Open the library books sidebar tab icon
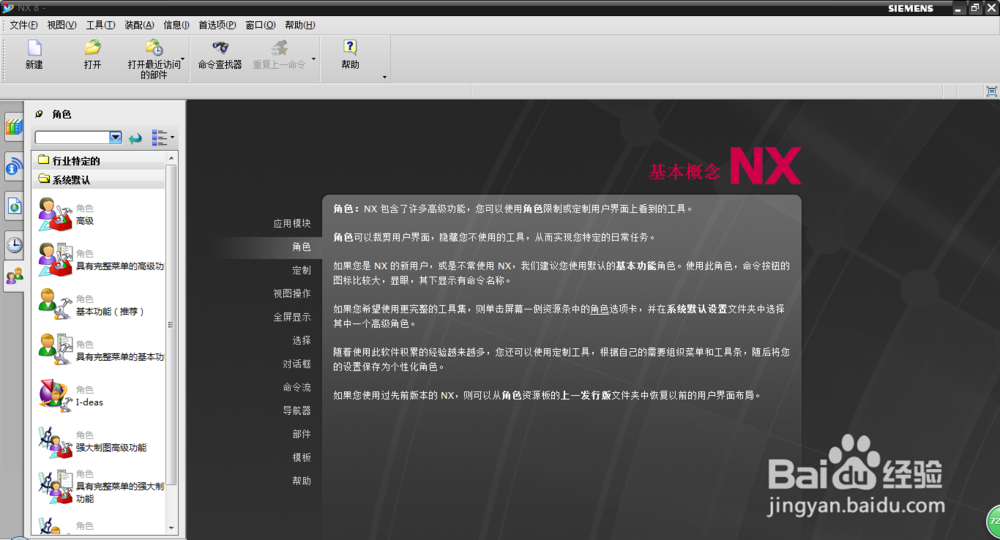 13,126
